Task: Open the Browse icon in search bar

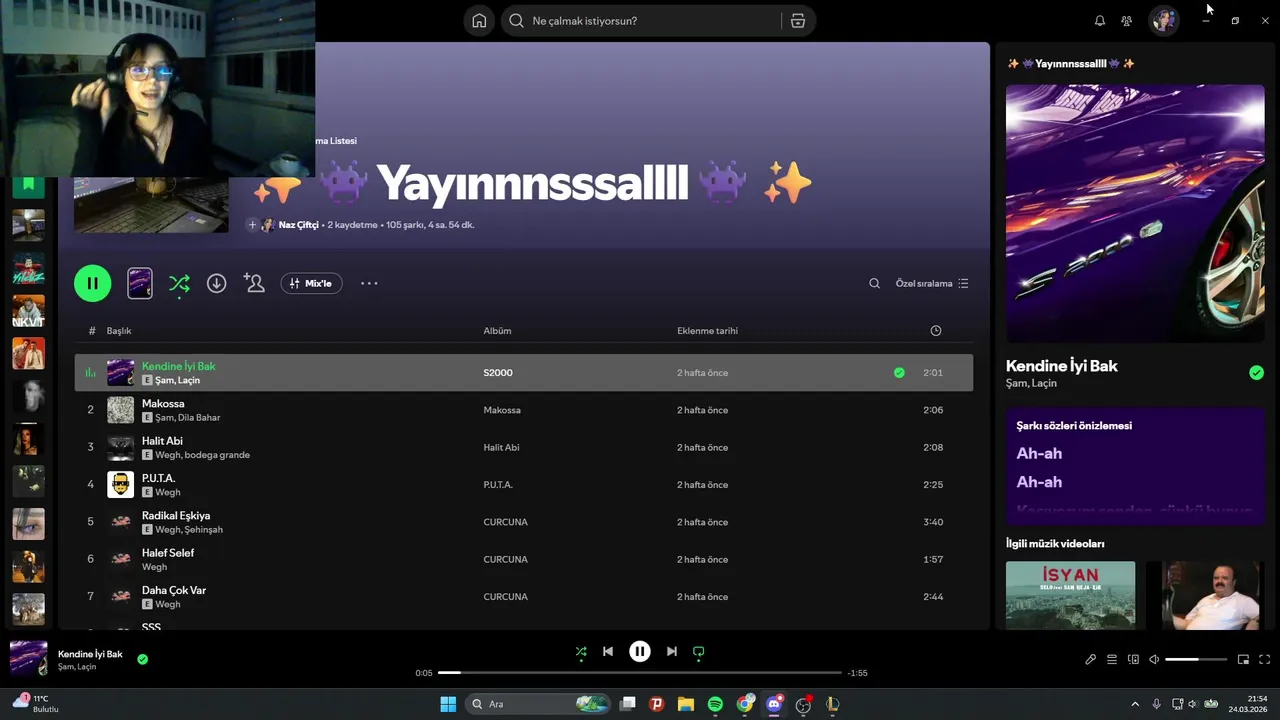Action: [x=797, y=20]
